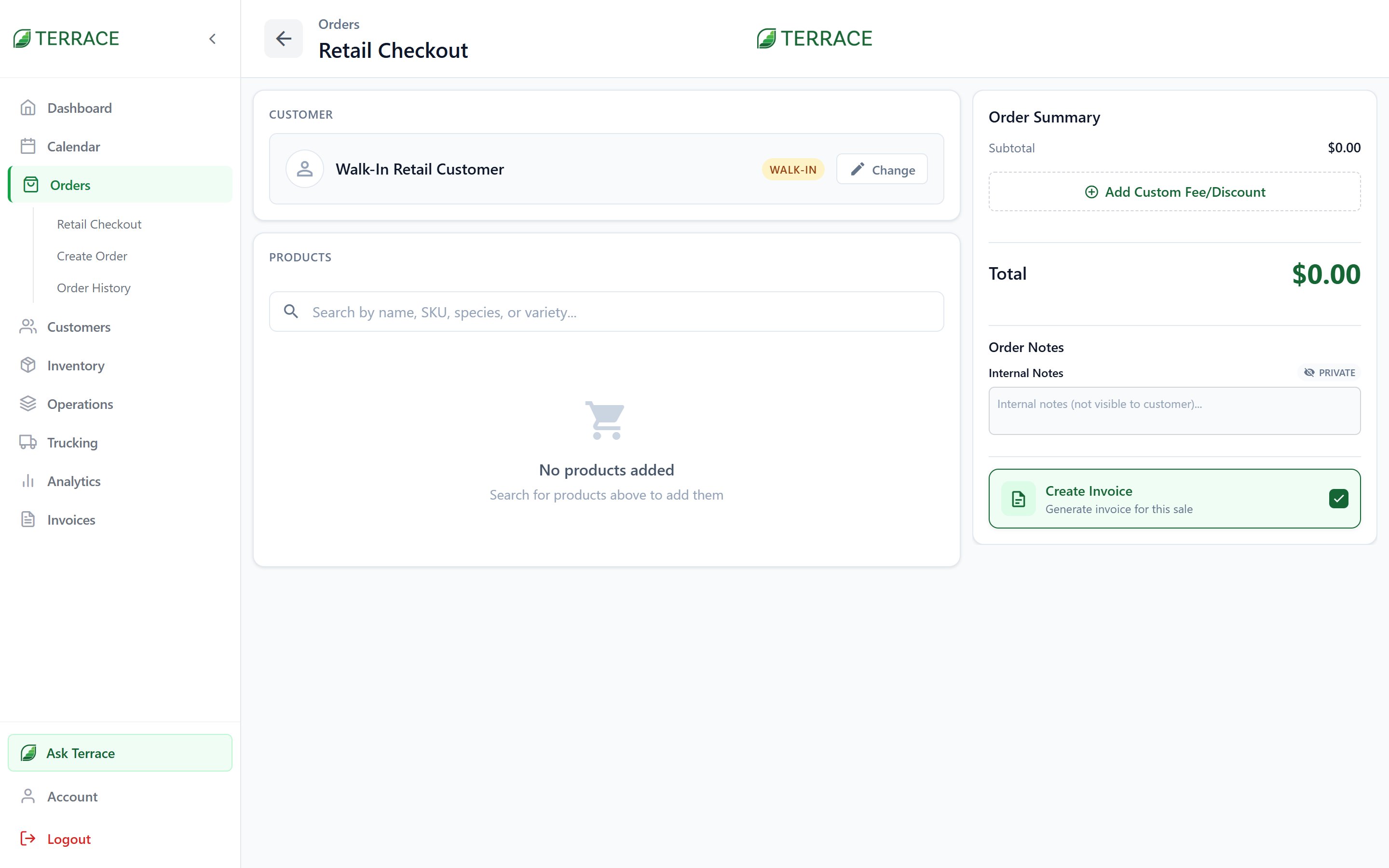This screenshot has width=1389, height=868.
Task: Open Invoices section
Action: 120,519
